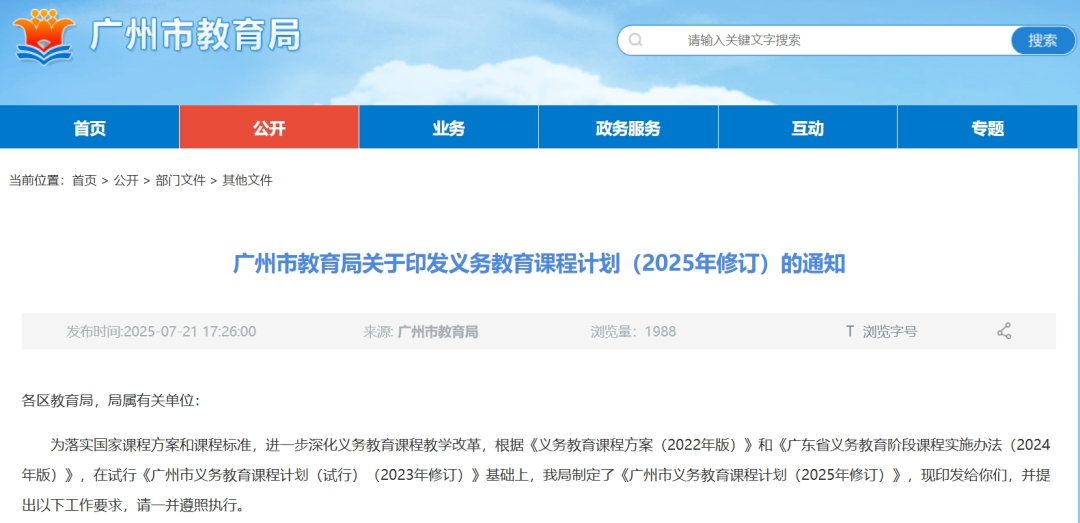Open 其他文件 breadcrumb link

point(247,181)
